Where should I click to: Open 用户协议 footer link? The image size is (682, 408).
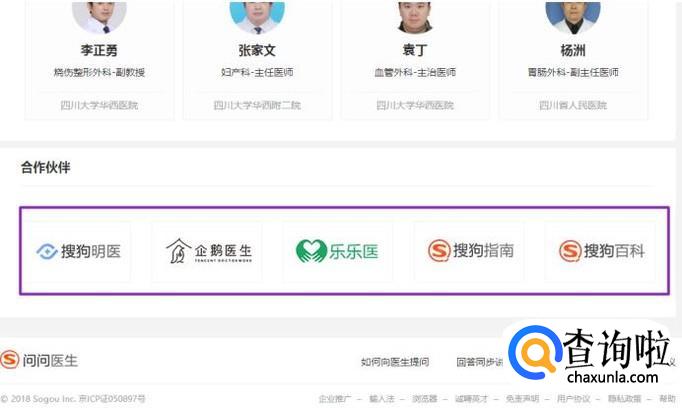[573, 398]
